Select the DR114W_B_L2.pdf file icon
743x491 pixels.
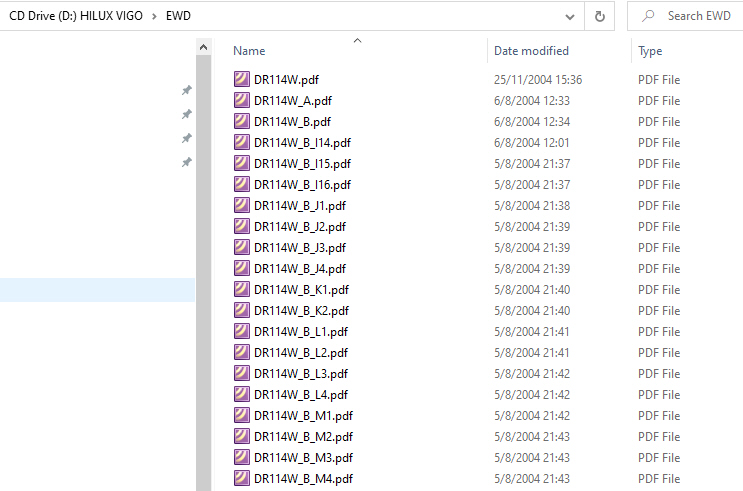click(x=242, y=352)
